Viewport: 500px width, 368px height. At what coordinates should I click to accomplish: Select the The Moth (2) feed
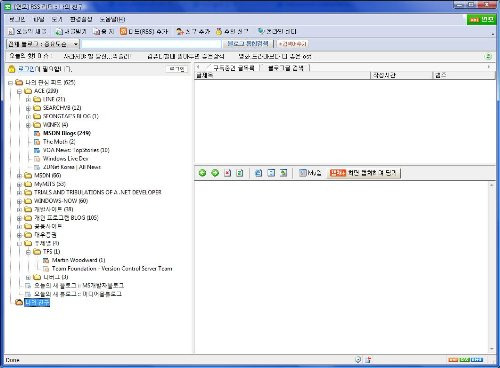point(59,142)
